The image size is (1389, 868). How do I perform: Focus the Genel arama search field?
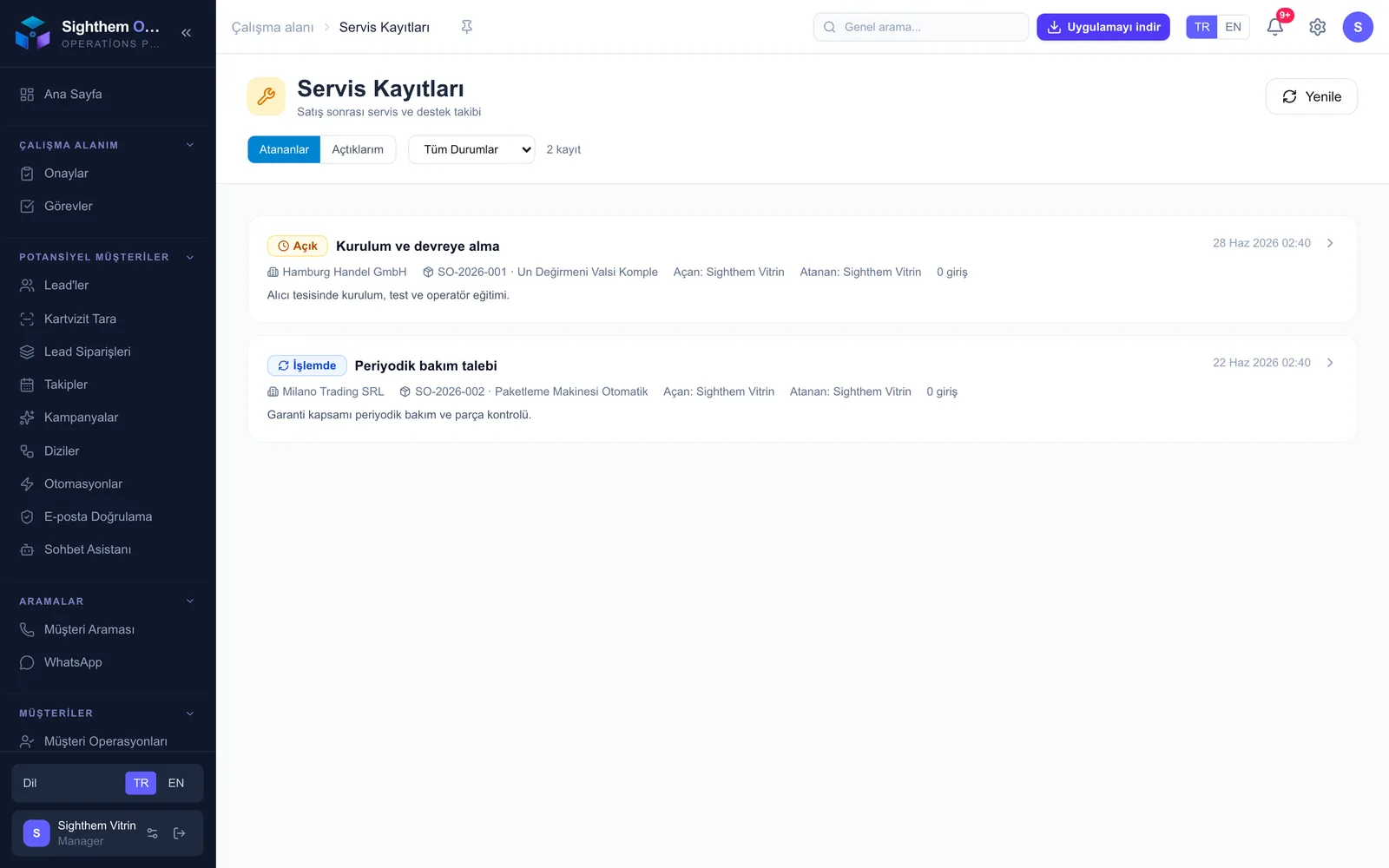coord(921,27)
